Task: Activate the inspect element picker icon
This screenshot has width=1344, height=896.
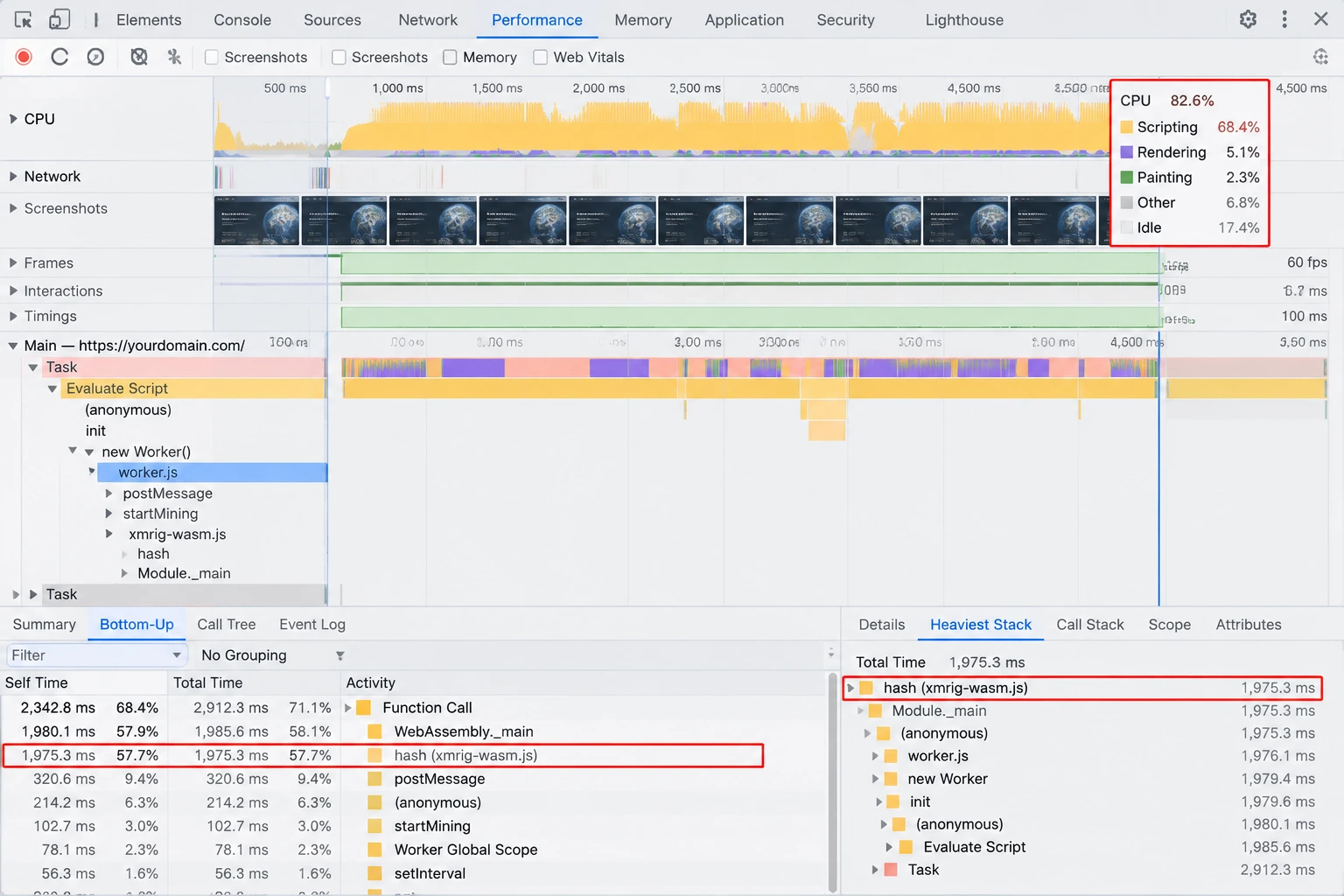Action: point(24,19)
